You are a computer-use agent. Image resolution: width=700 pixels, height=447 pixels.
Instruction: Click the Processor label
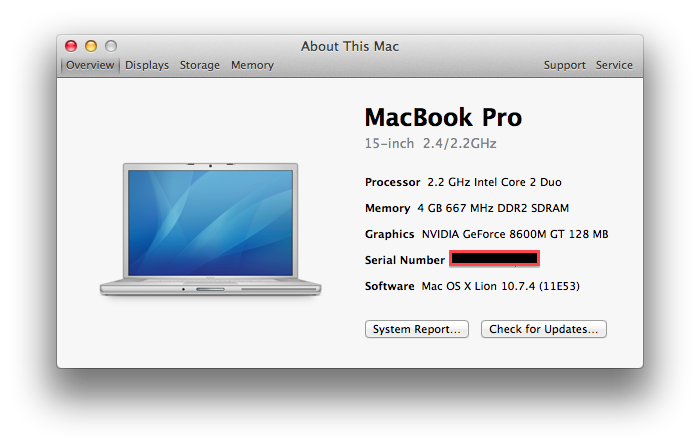coord(392,182)
